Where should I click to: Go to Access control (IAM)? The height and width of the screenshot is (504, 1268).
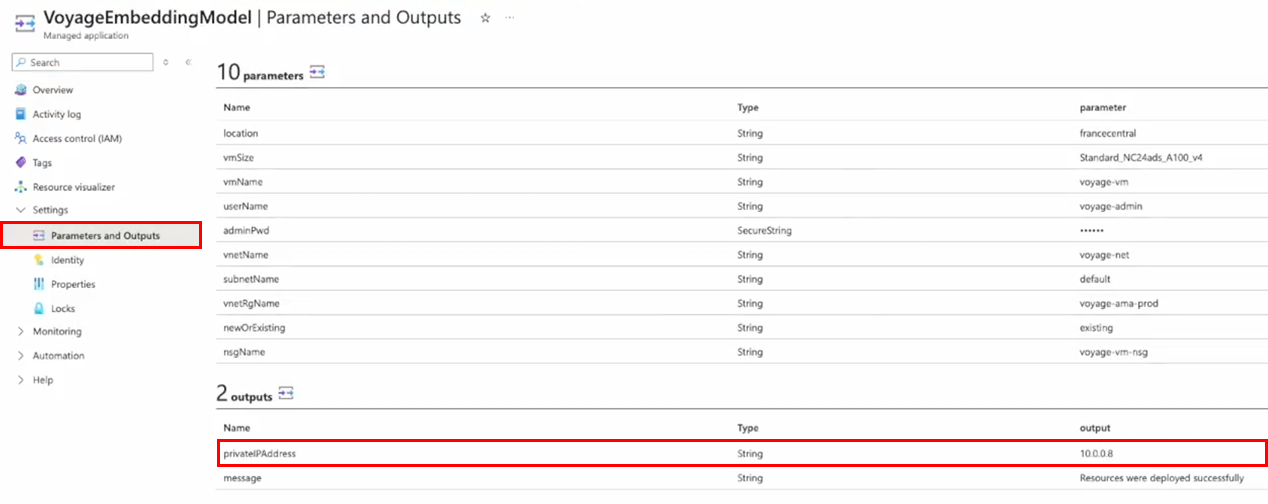pyautogui.click(x=77, y=138)
